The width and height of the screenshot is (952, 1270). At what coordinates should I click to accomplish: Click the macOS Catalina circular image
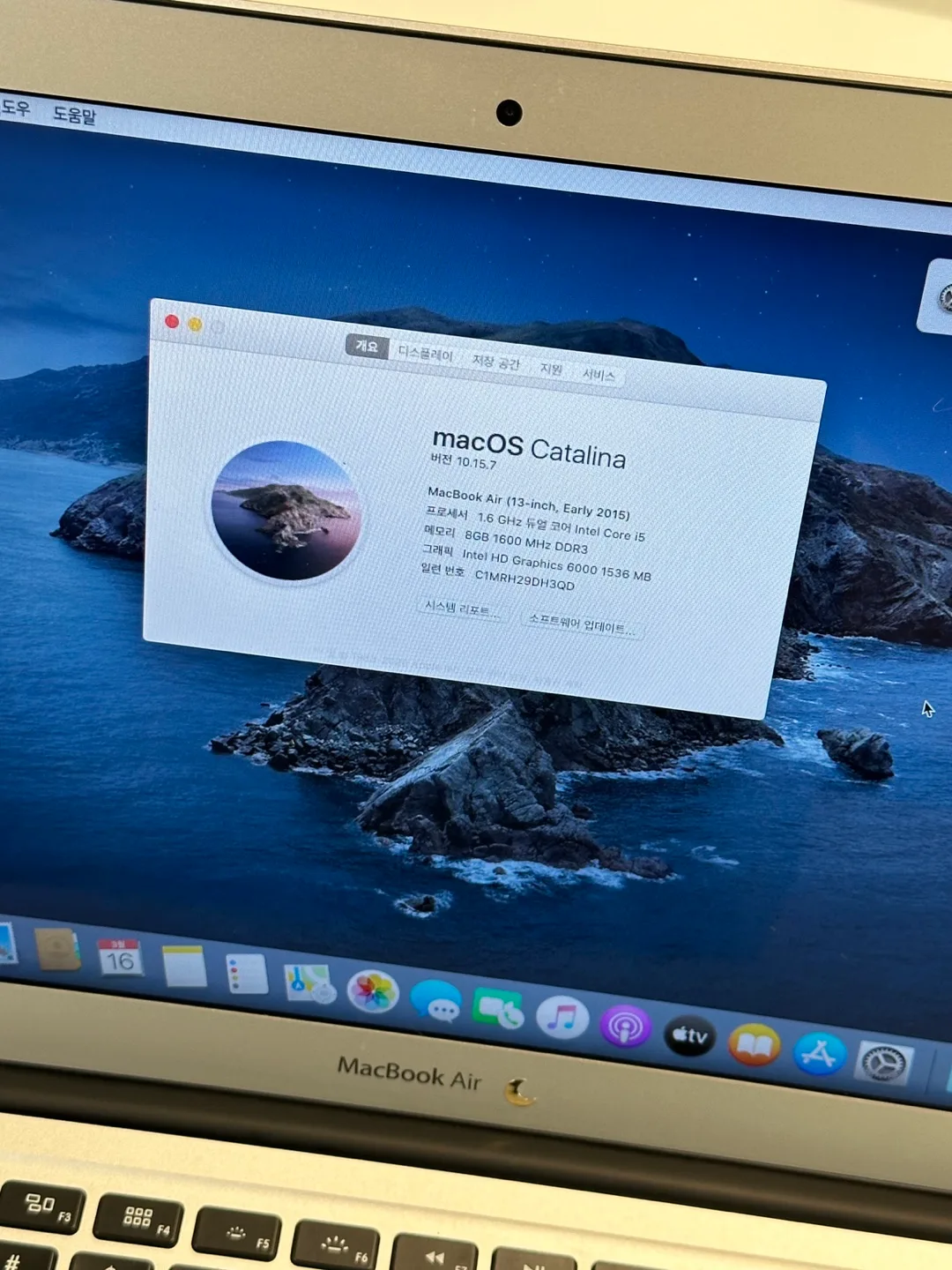tap(286, 511)
